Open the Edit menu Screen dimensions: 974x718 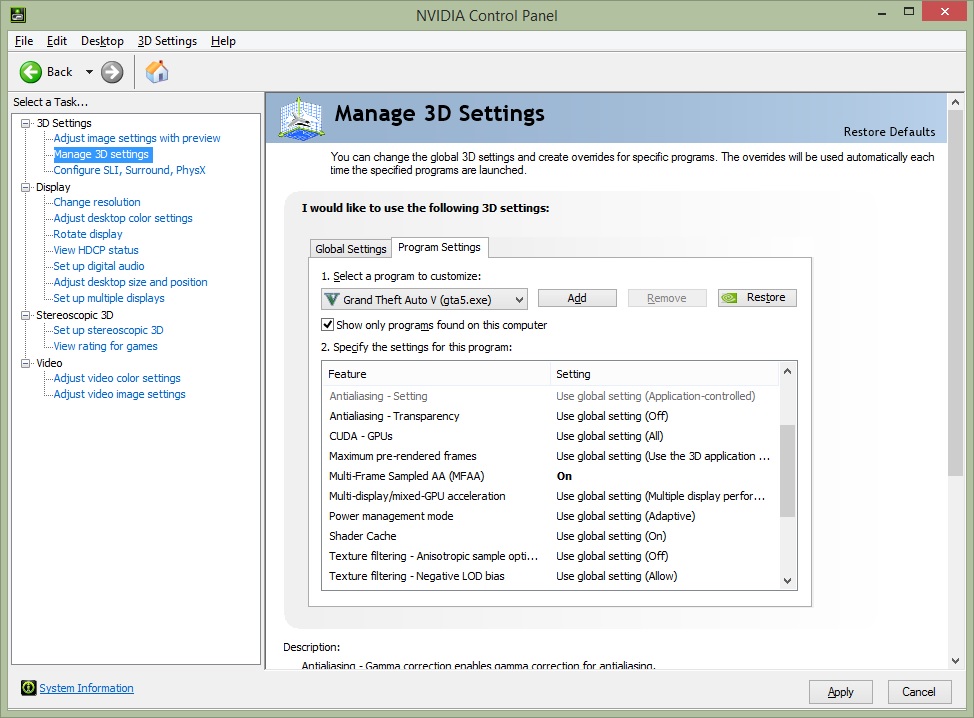(x=57, y=41)
